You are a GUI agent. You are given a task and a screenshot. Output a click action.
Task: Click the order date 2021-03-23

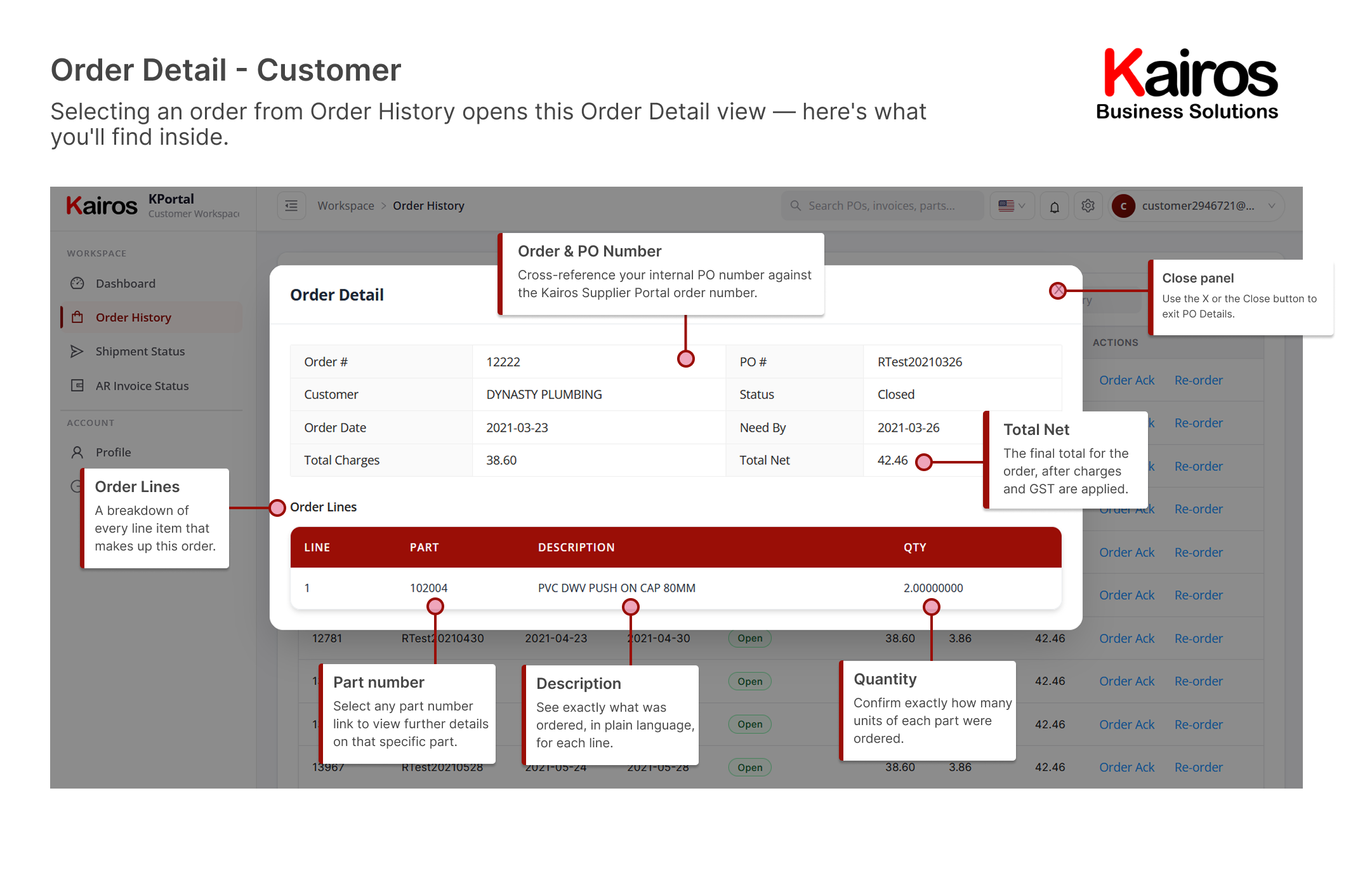click(x=517, y=427)
